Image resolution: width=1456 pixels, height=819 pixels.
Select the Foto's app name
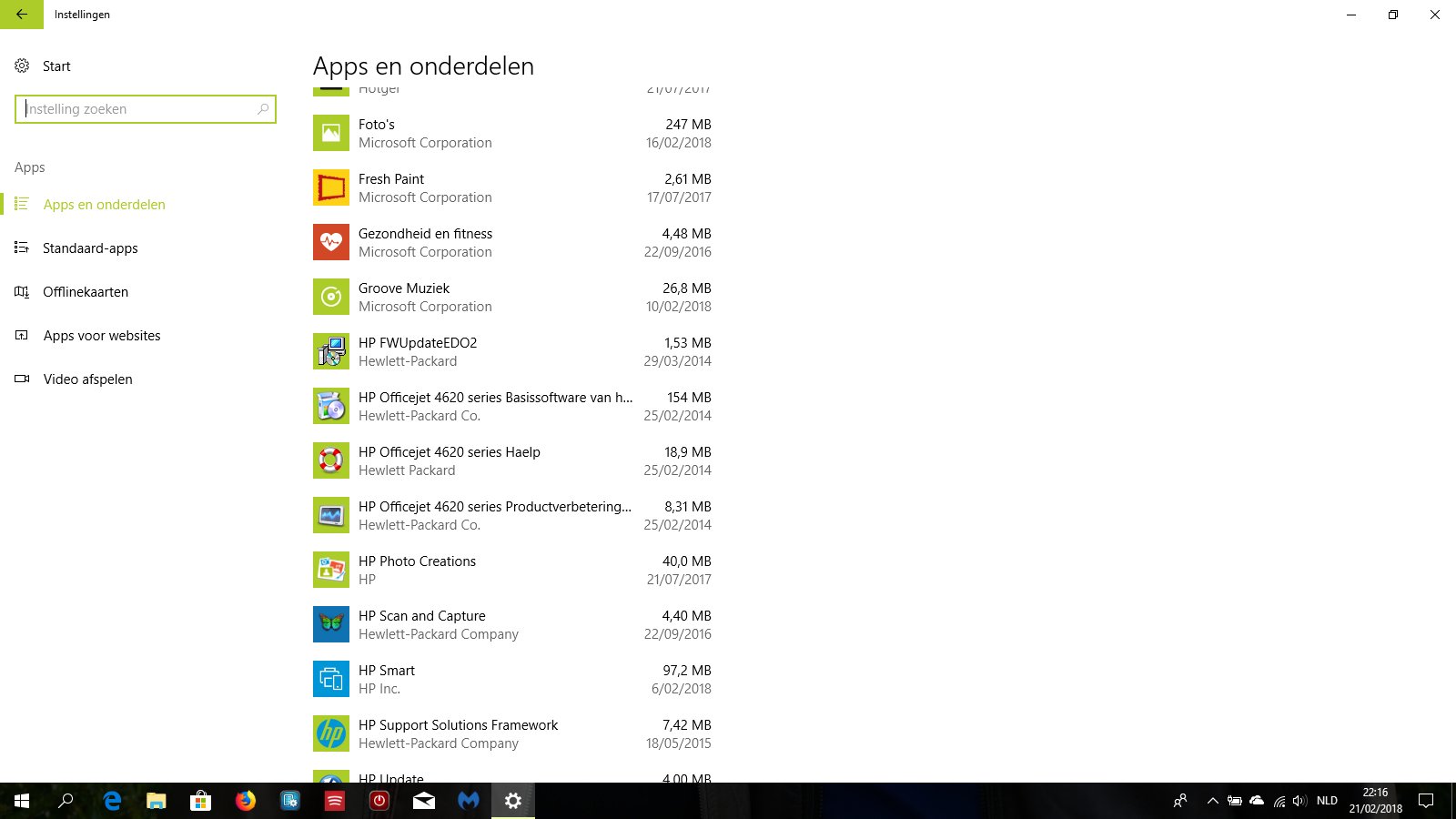pos(377,125)
